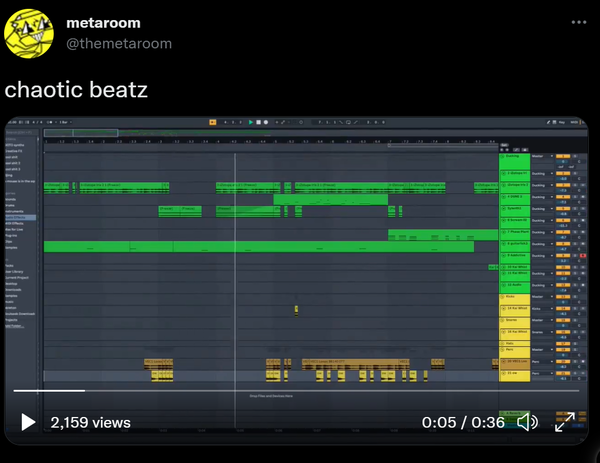Select the arrangement overview zoom region
The width and height of the screenshot is (600, 463).
pos(81,133)
